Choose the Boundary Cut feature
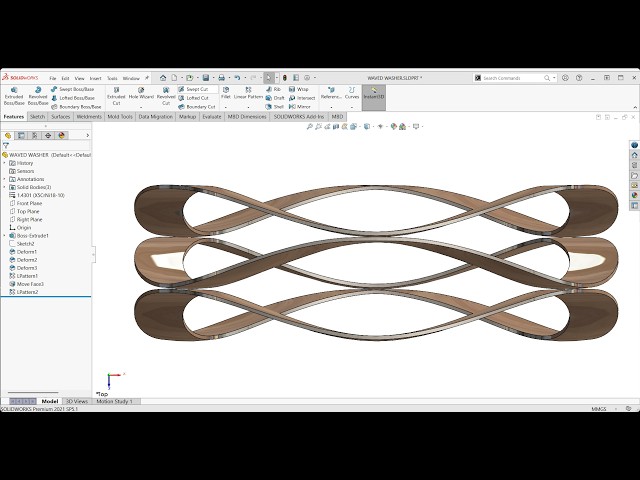Image resolution: width=640 pixels, height=480 pixels. tap(197, 107)
